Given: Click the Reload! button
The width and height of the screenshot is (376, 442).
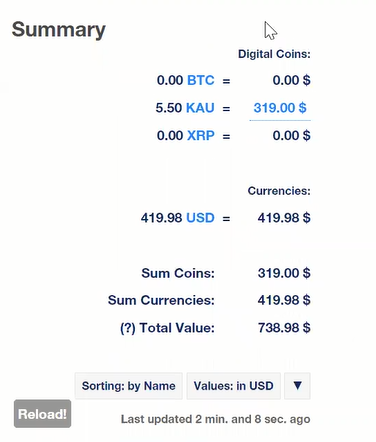Looking at the screenshot, I should (x=42, y=414).
